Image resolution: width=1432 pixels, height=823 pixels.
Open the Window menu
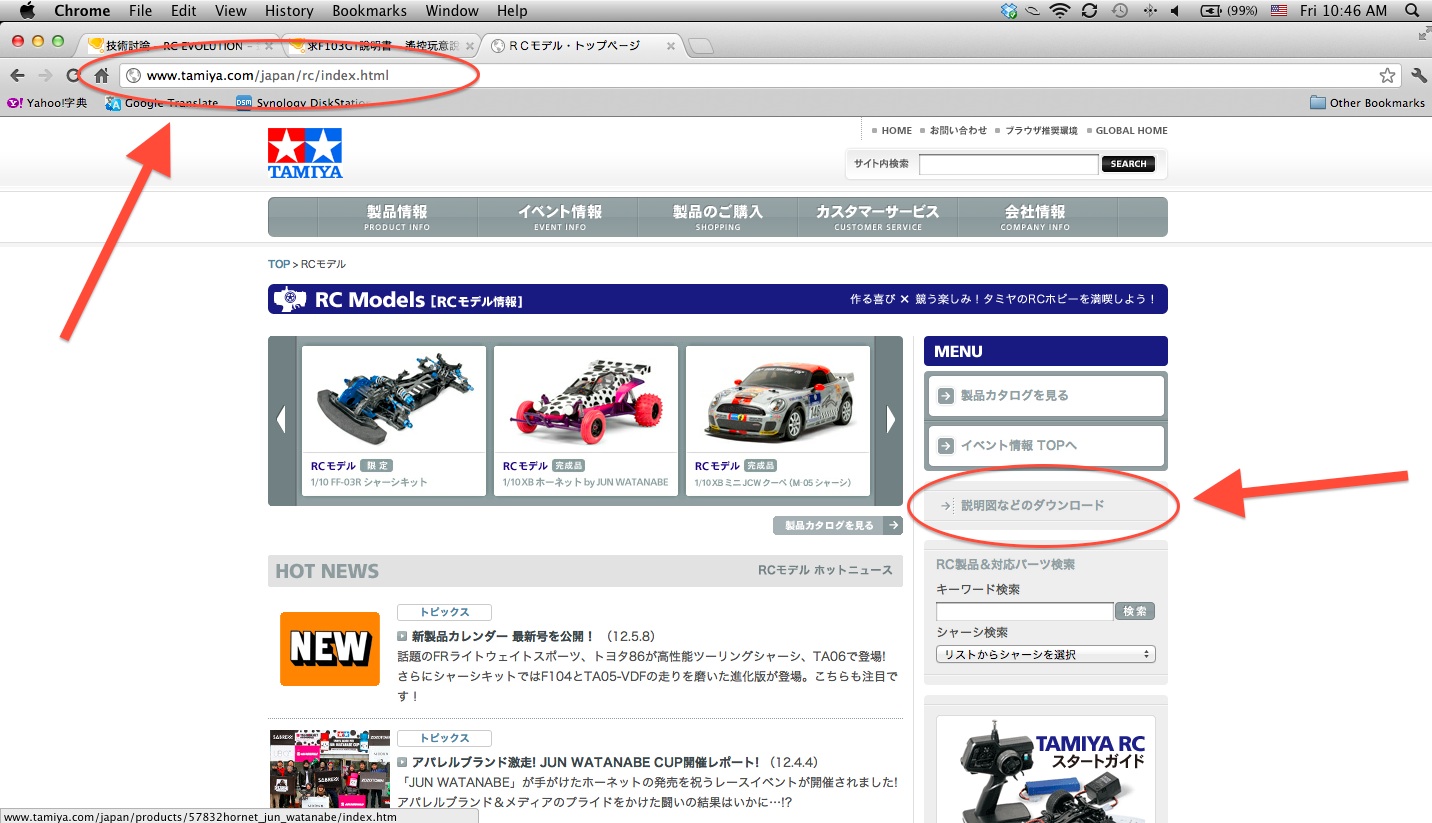click(x=452, y=11)
